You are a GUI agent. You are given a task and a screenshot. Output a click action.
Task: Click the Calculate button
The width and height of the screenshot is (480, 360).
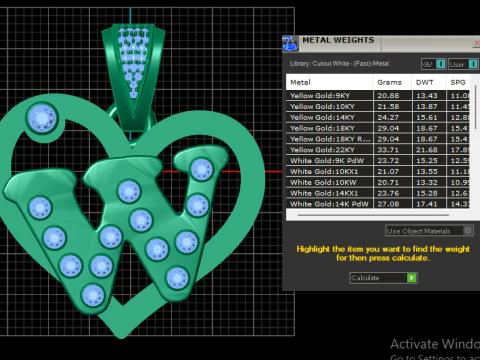point(383,278)
